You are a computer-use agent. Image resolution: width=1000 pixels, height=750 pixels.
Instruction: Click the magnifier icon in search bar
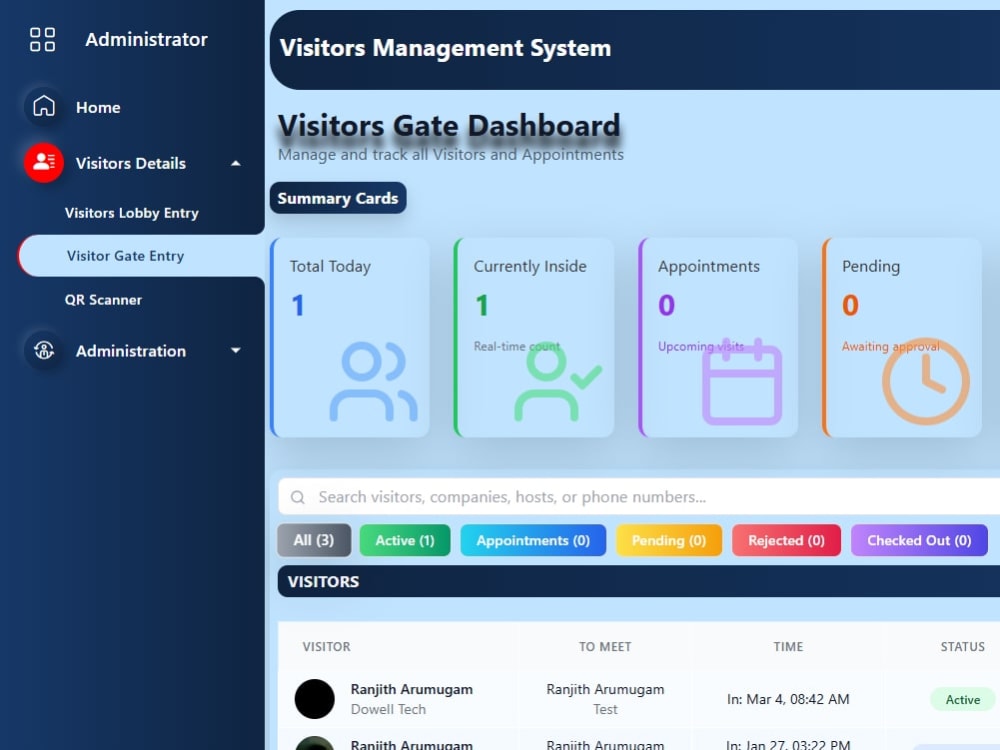[x=298, y=497]
